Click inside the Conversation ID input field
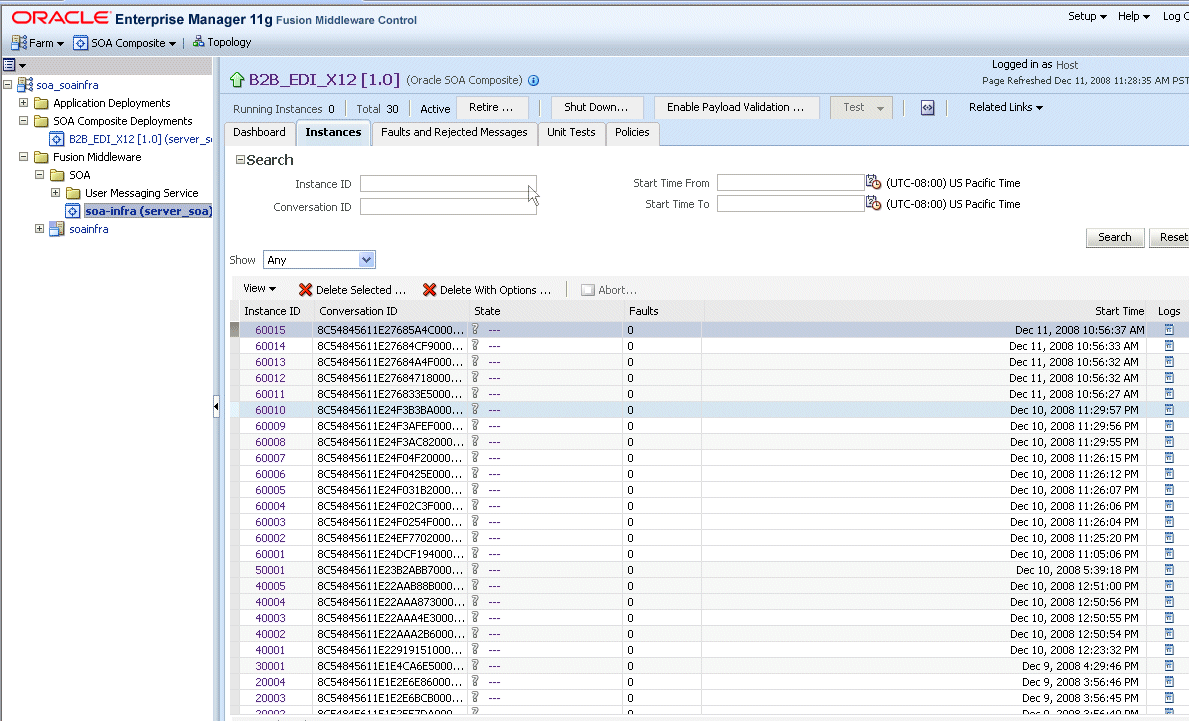The image size is (1189, 721). (x=448, y=206)
